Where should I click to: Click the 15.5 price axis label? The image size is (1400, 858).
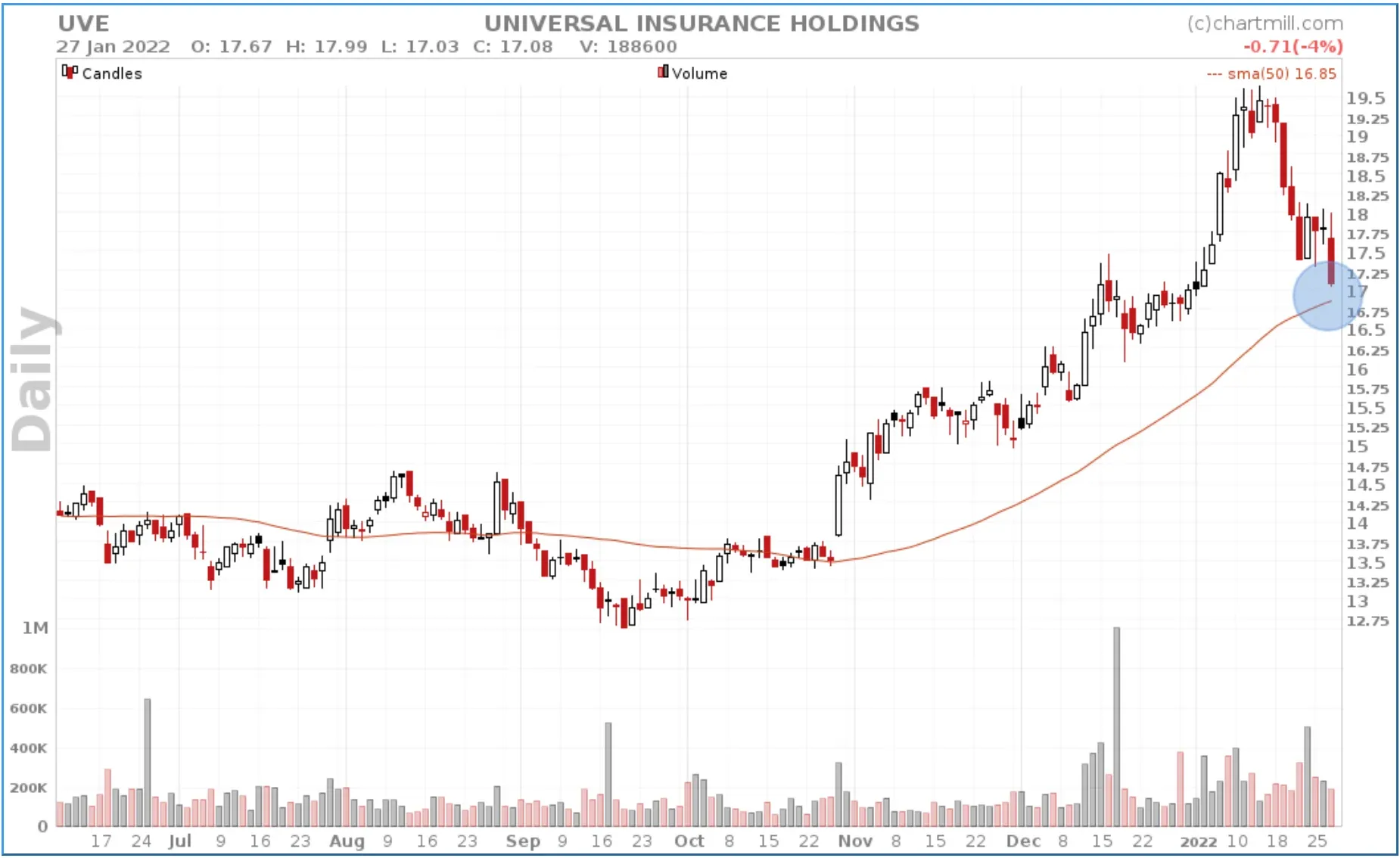point(1365,409)
